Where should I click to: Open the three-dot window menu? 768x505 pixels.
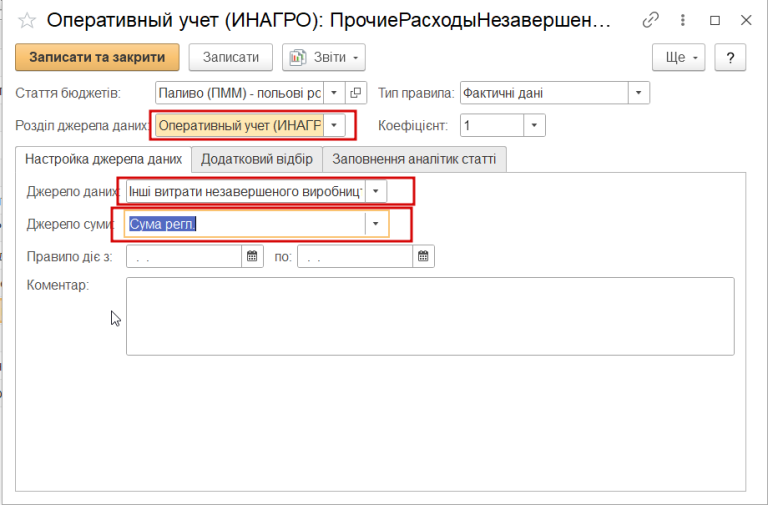pyautogui.click(x=683, y=20)
